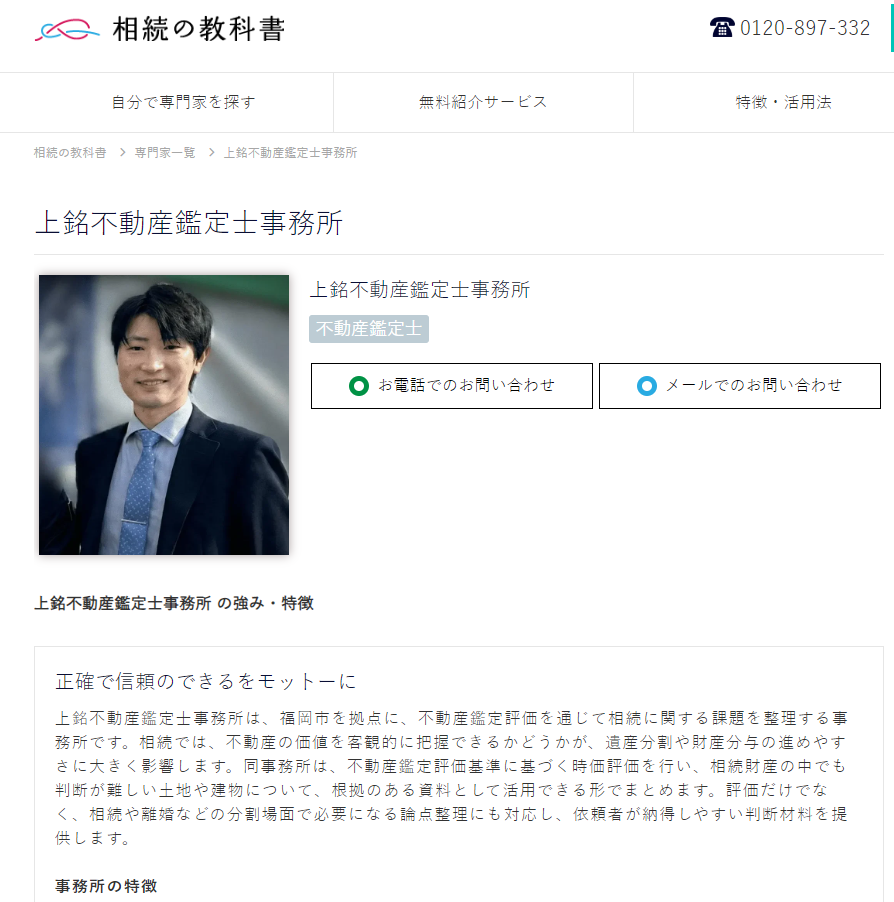The image size is (894, 902).
Task: Click the chevron after 相続の教科書 breadcrumb
Action: click(123, 152)
